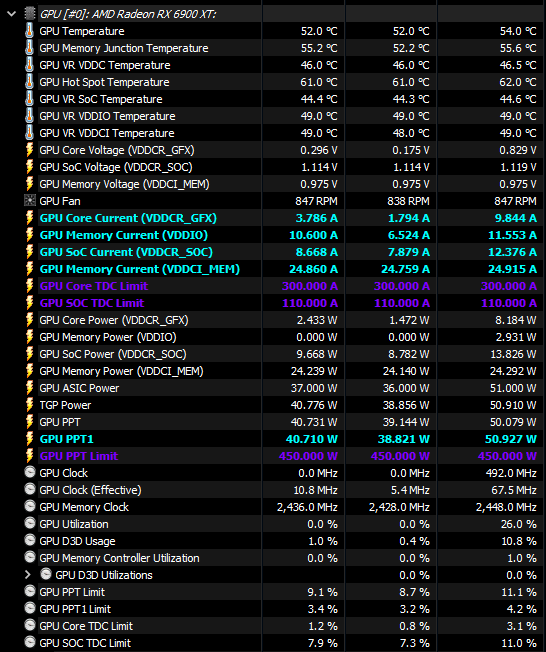Click lightning icon beside GPU Memory Current (VDDIO)

(30, 235)
